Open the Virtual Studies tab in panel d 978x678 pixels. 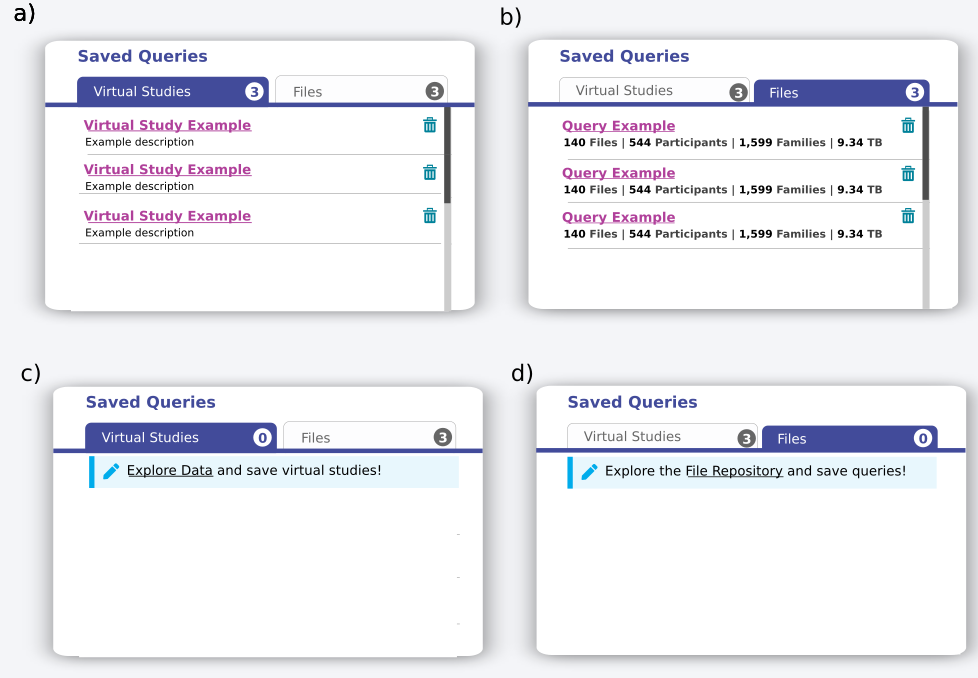650,437
